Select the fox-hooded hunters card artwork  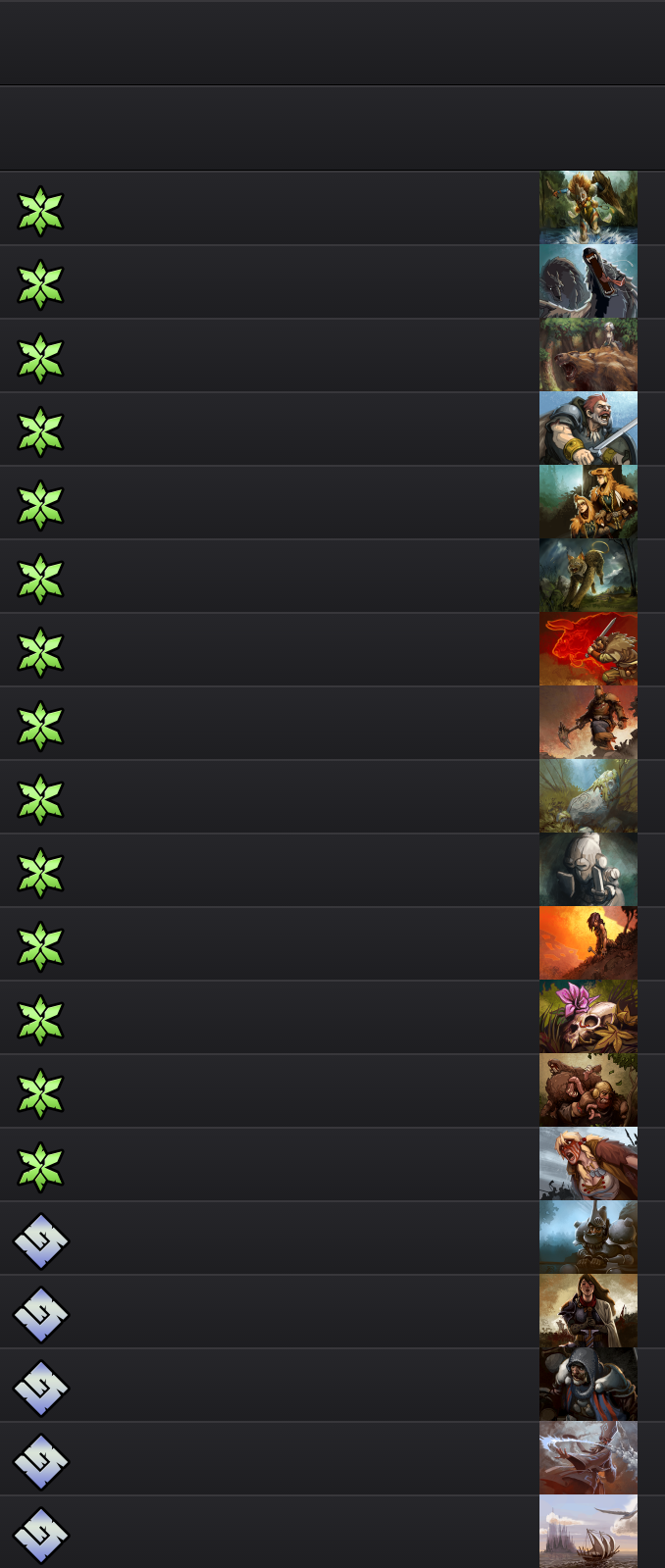click(588, 502)
